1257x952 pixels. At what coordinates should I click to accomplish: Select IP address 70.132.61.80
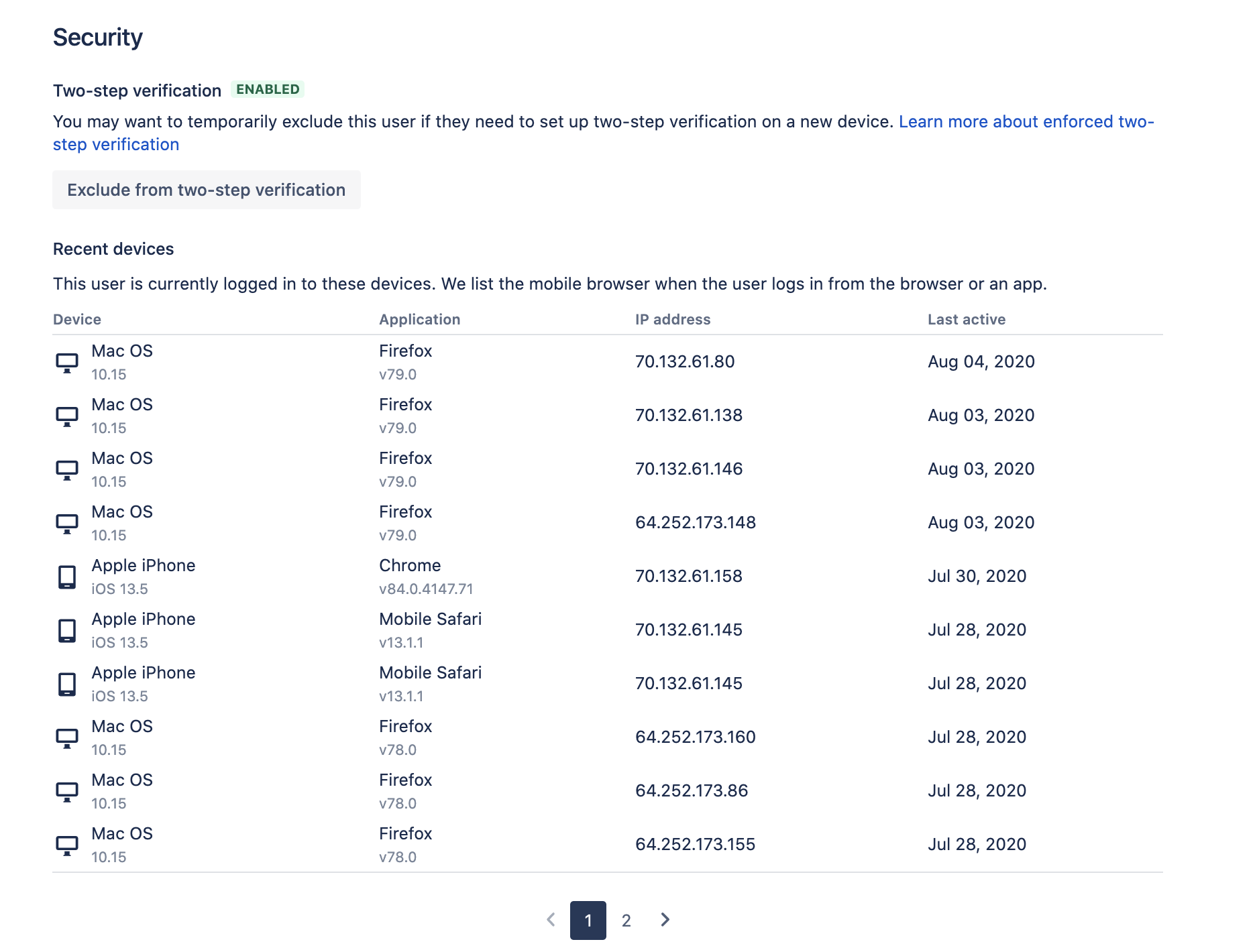(685, 361)
